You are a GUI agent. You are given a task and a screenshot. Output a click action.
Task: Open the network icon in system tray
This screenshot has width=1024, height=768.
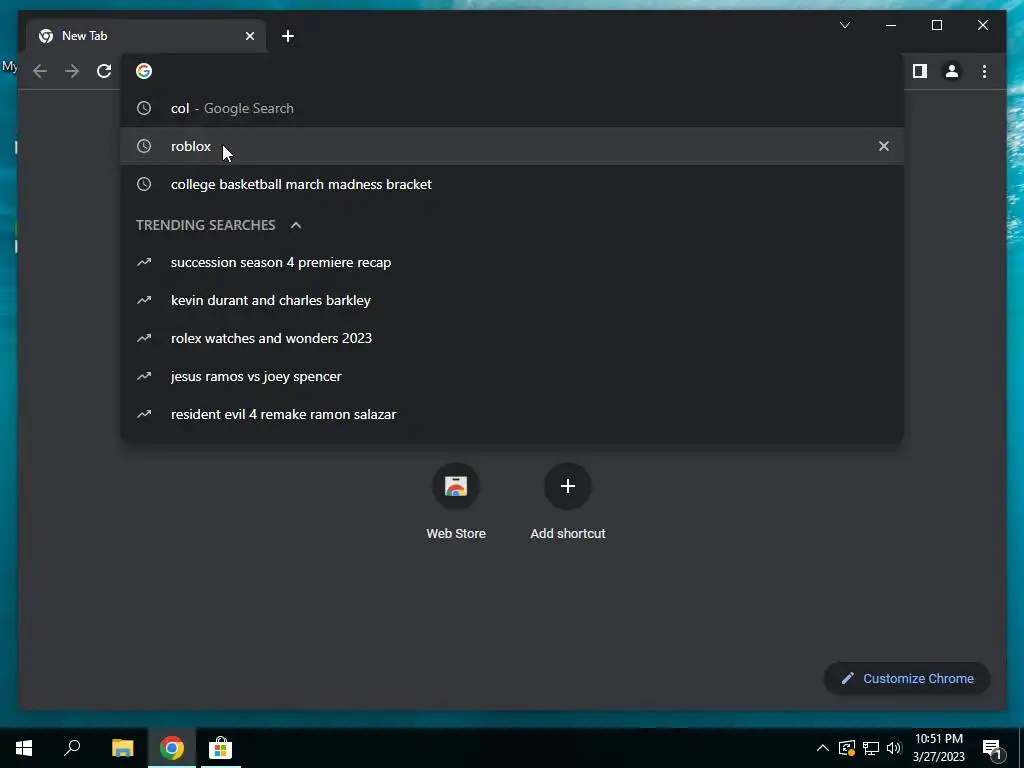871,748
